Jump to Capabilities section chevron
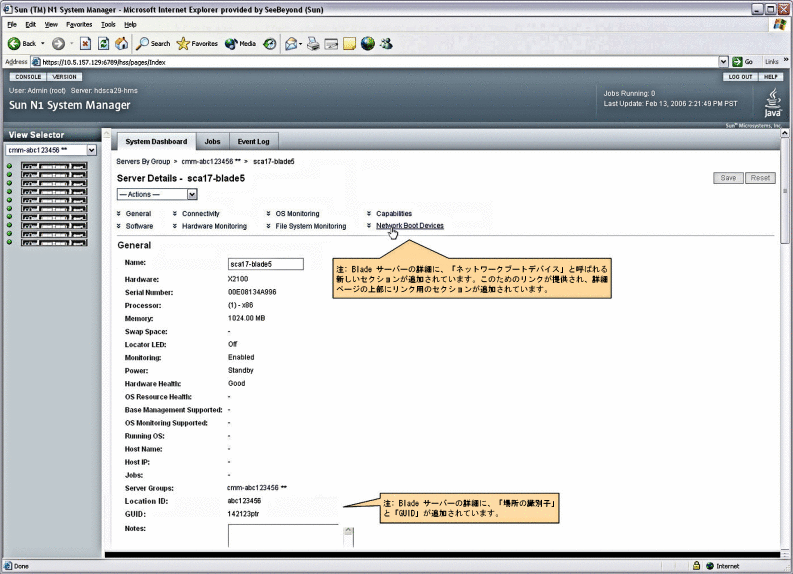Image resolution: width=793 pixels, height=574 pixels. click(369, 213)
